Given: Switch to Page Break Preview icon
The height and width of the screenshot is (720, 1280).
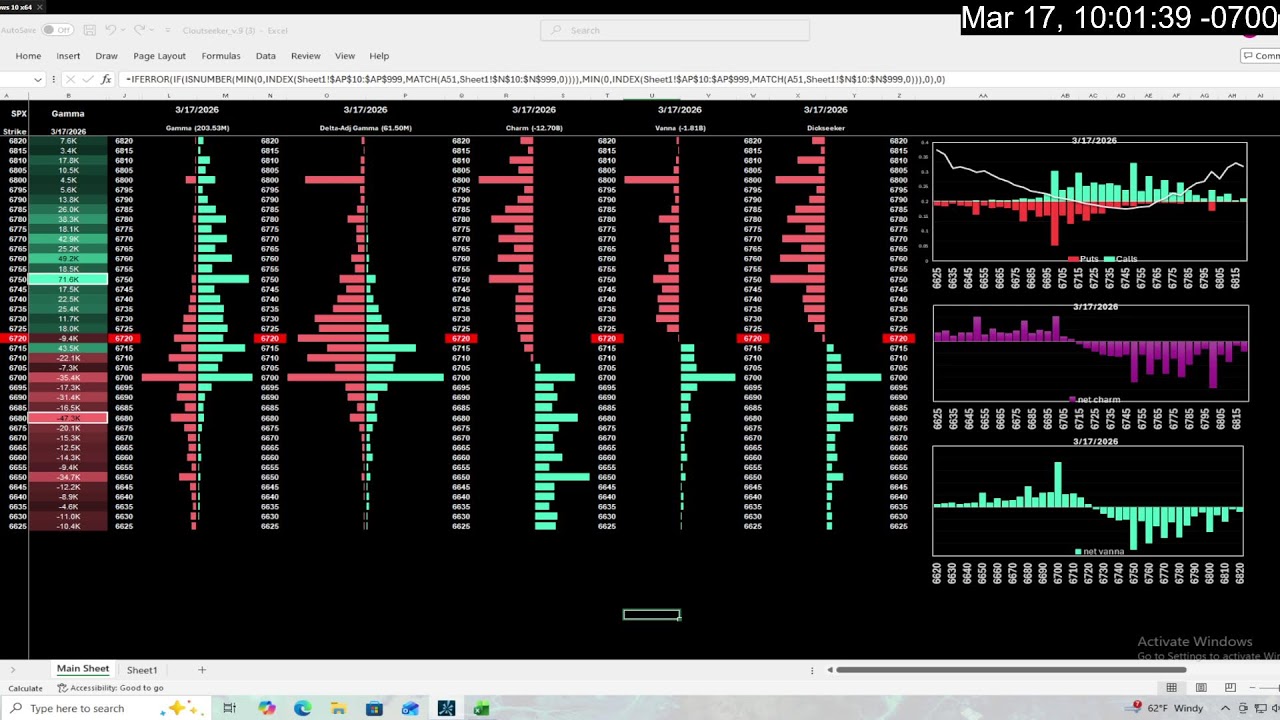Looking at the screenshot, I should tap(1230, 688).
